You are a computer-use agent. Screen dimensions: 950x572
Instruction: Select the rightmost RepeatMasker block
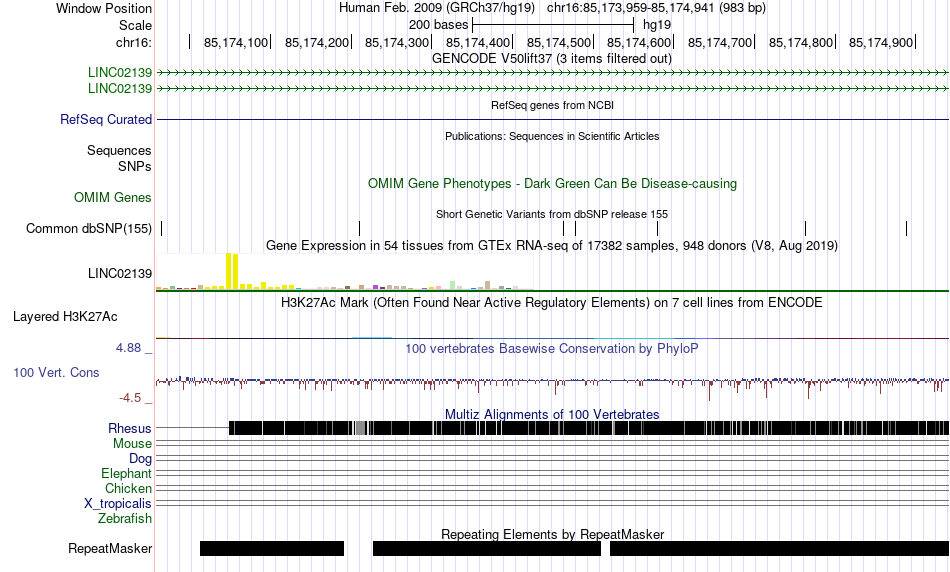pos(779,548)
